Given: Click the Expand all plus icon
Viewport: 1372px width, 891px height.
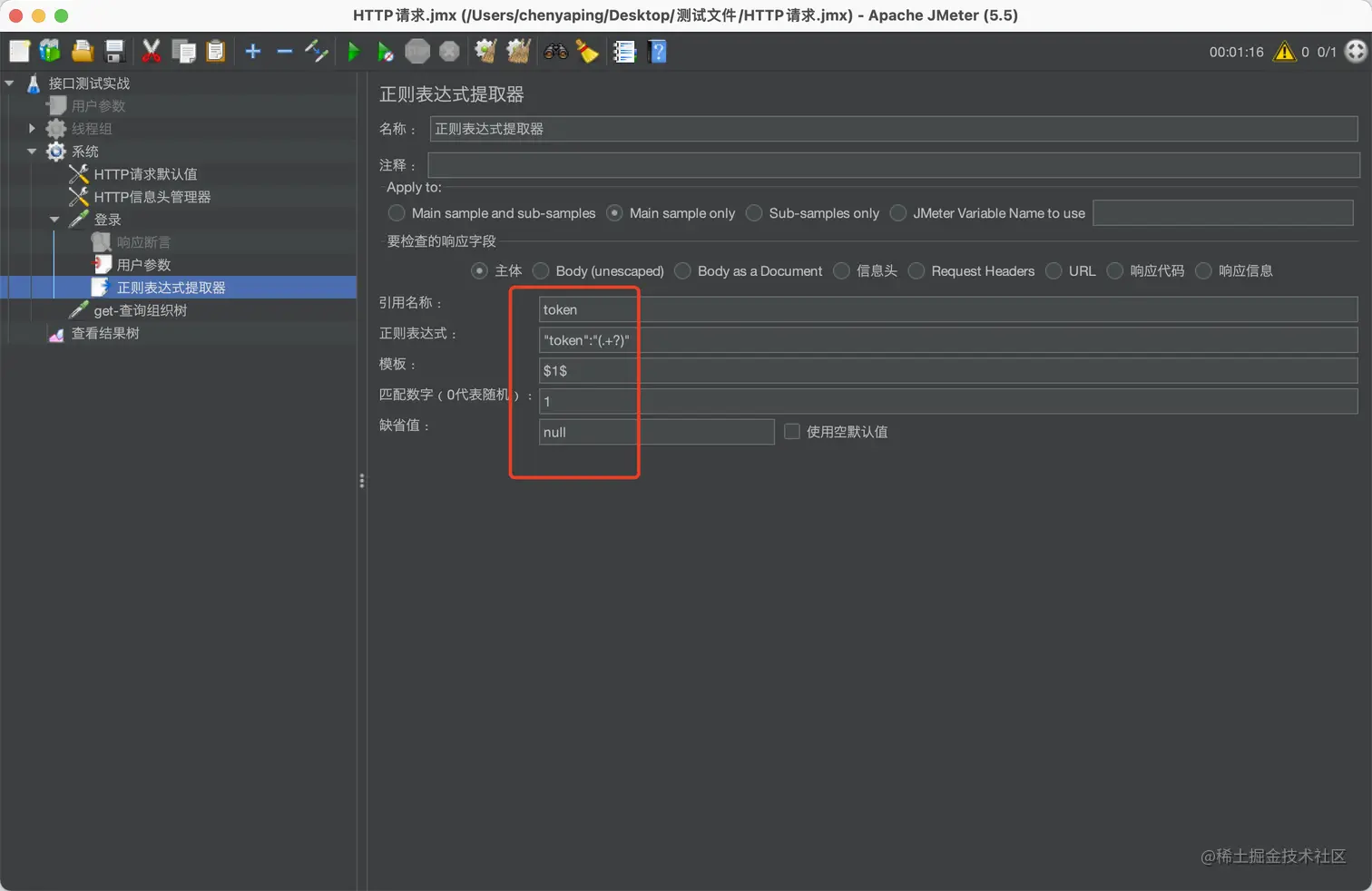Looking at the screenshot, I should click(x=253, y=52).
